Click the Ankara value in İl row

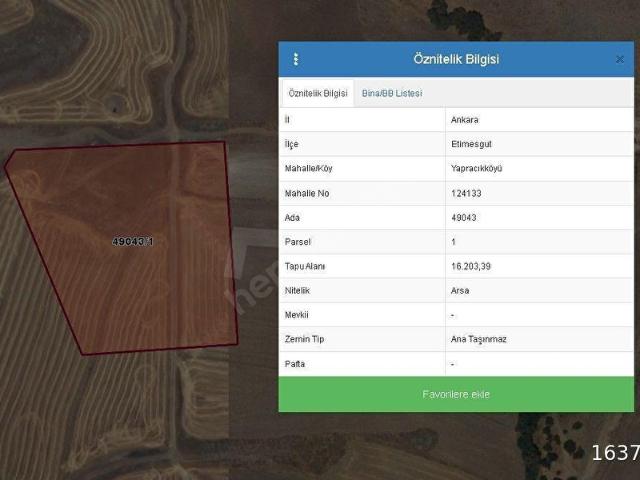click(465, 119)
